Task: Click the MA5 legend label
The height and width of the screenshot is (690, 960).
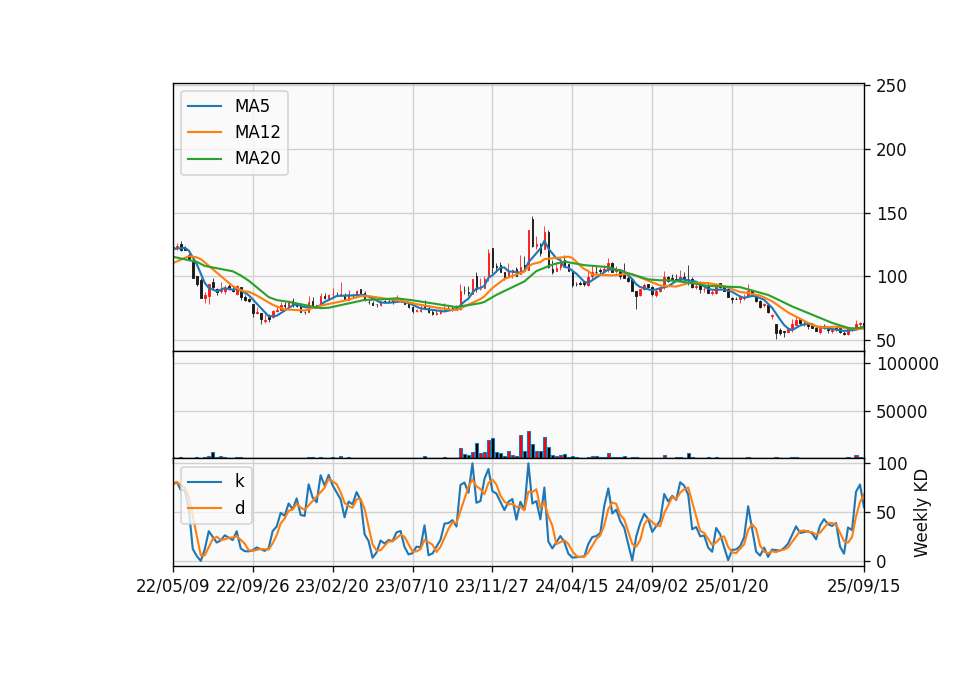Action: click(252, 106)
